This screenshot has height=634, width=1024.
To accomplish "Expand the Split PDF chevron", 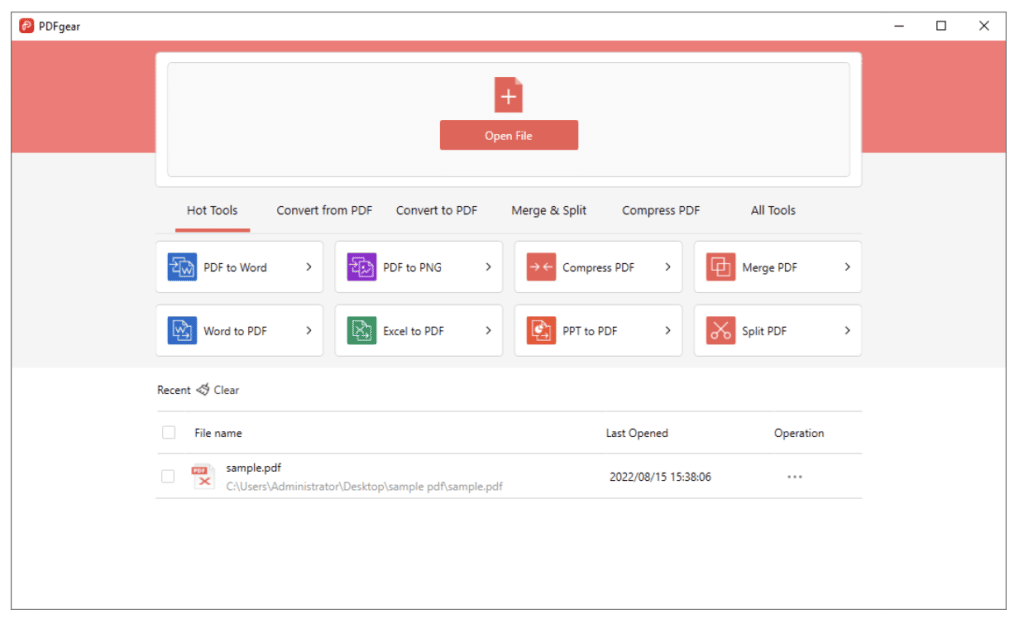I will point(848,330).
